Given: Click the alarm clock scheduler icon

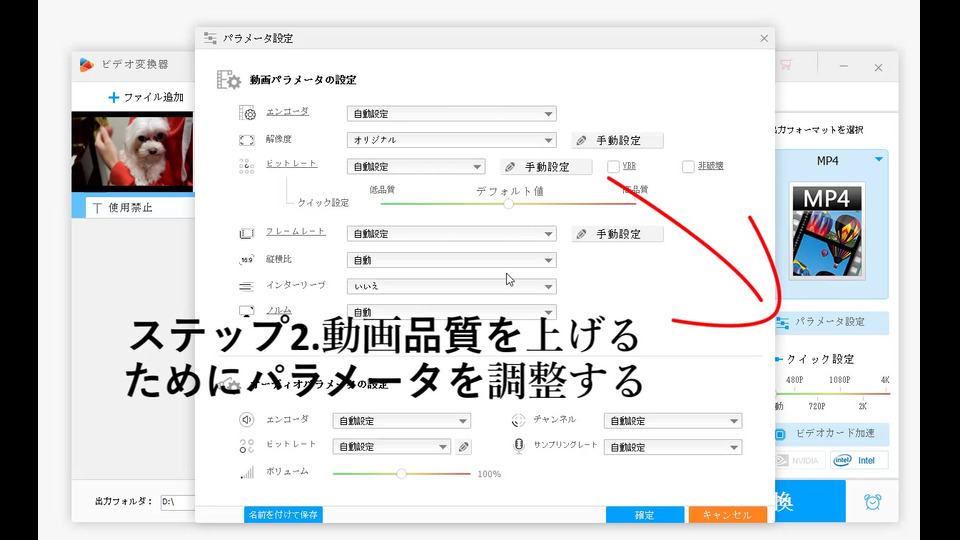Looking at the screenshot, I should (x=872, y=502).
